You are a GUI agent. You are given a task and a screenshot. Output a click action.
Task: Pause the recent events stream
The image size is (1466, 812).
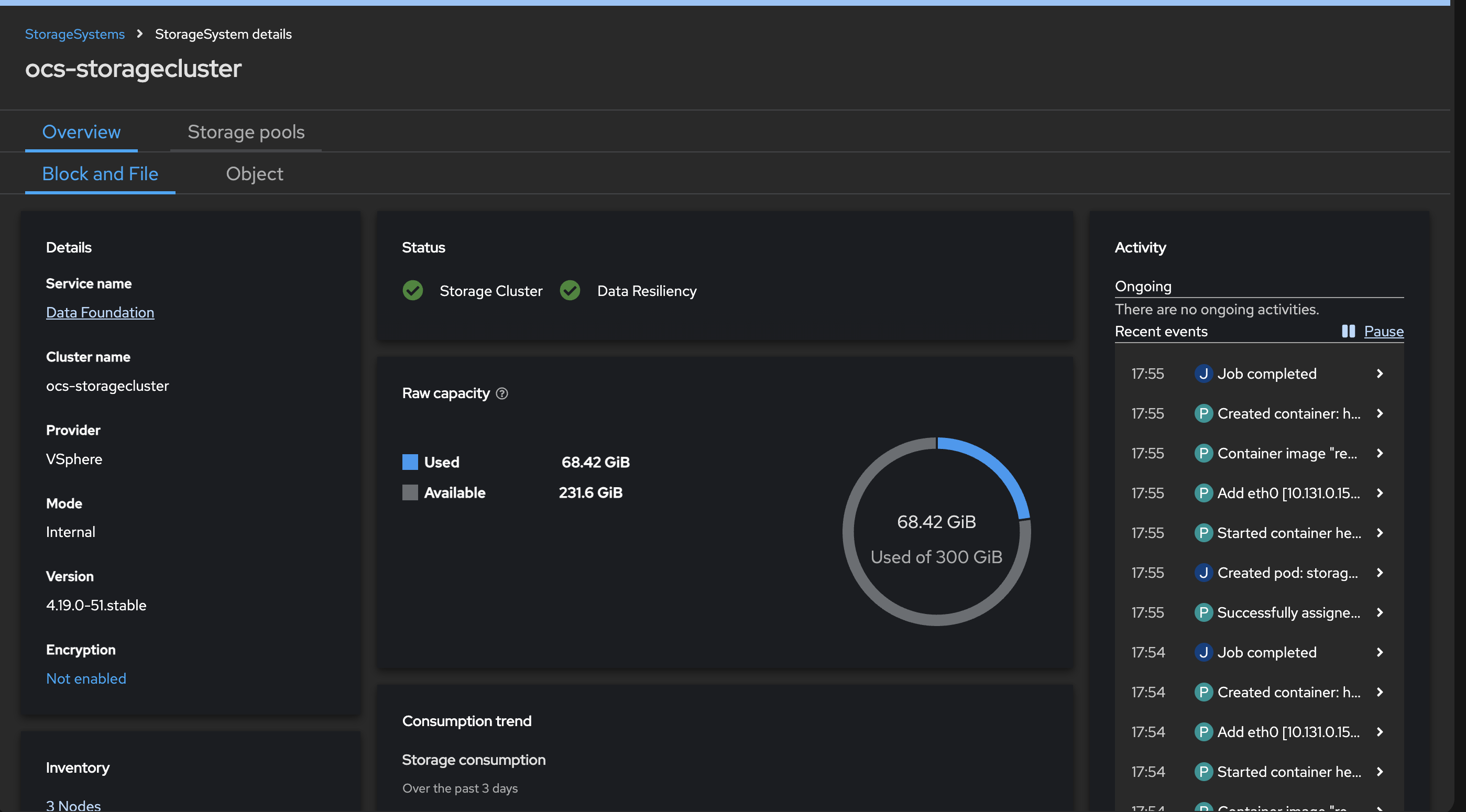pos(1384,331)
